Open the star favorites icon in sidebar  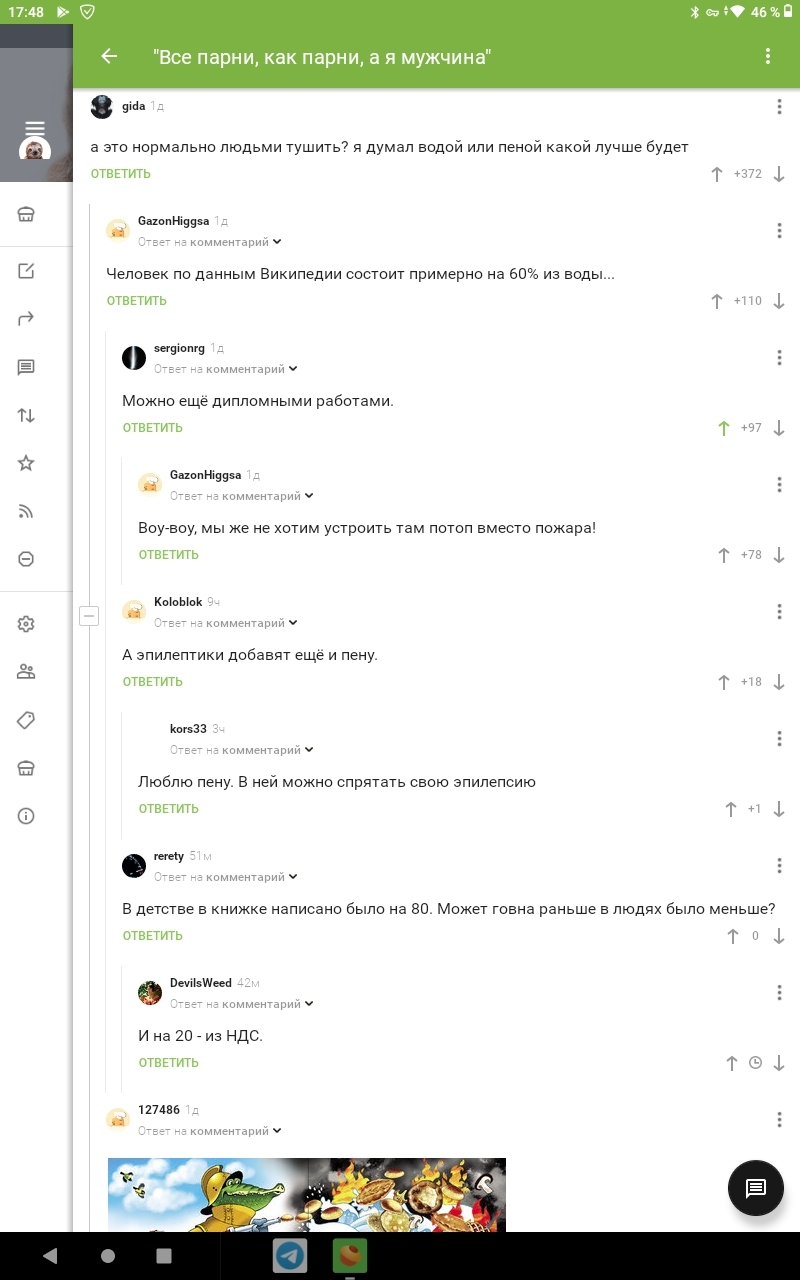pyautogui.click(x=26, y=463)
